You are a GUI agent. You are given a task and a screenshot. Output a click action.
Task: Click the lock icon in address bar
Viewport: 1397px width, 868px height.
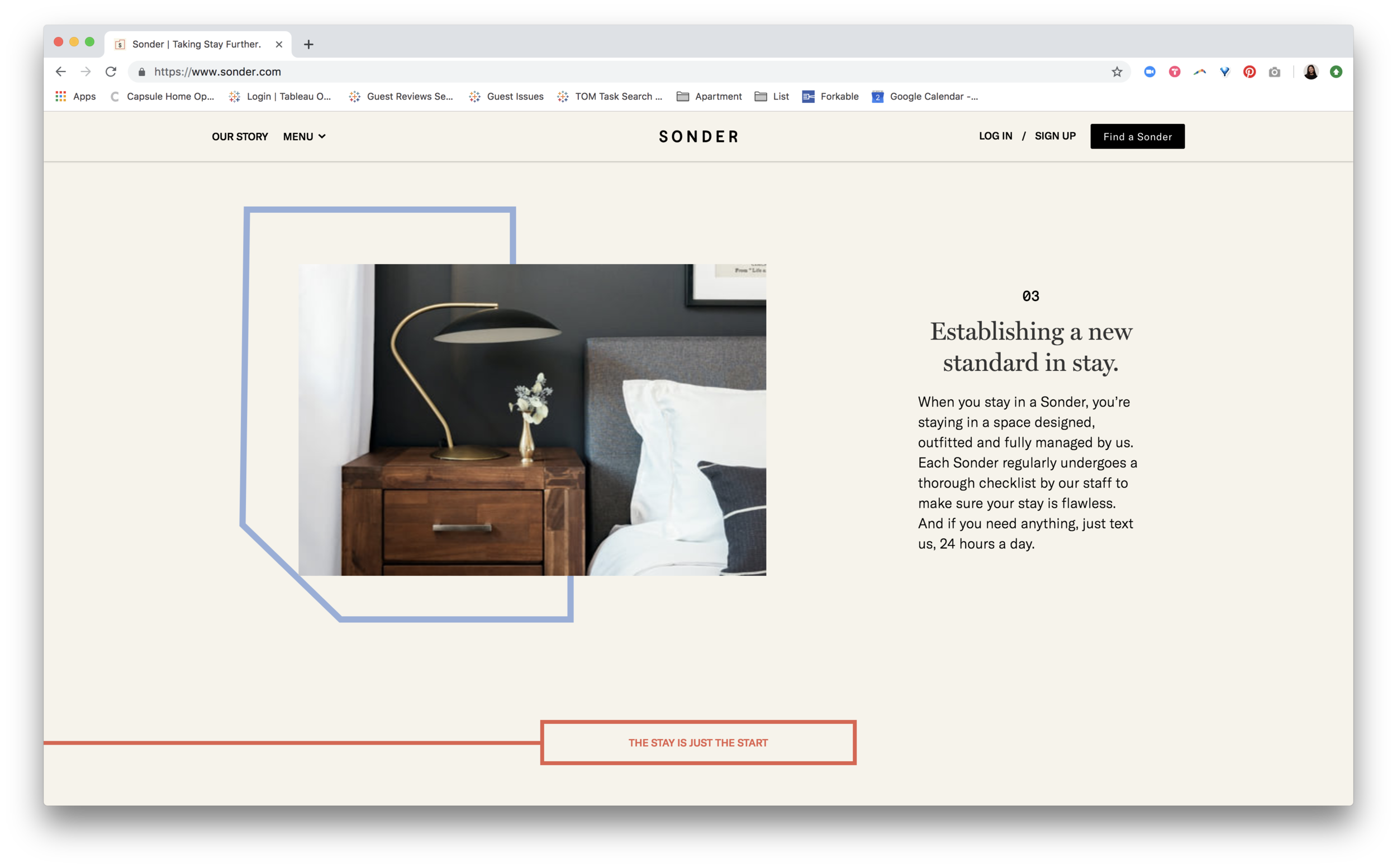142,71
